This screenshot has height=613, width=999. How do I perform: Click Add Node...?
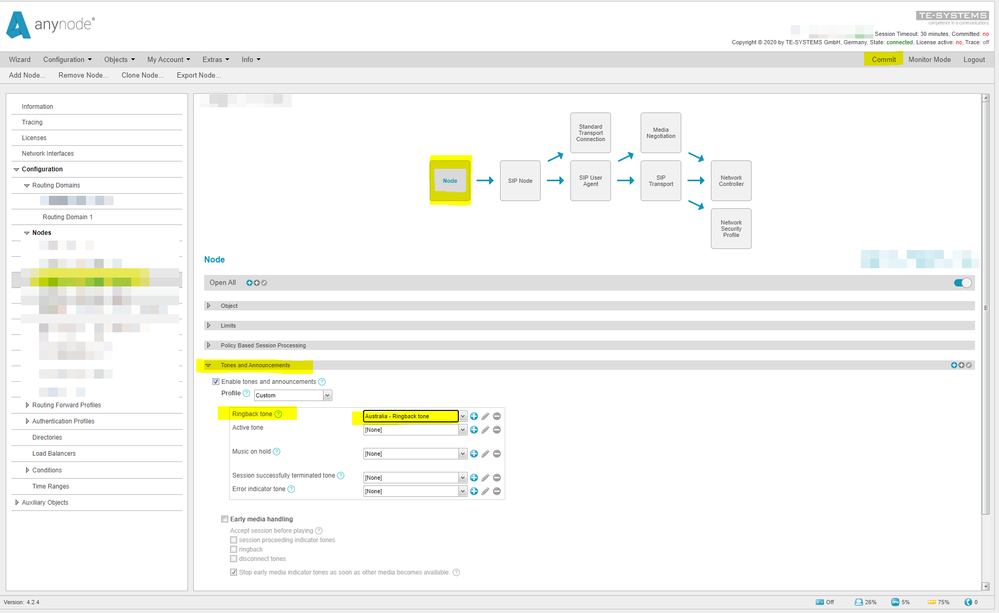pyautogui.click(x=27, y=75)
